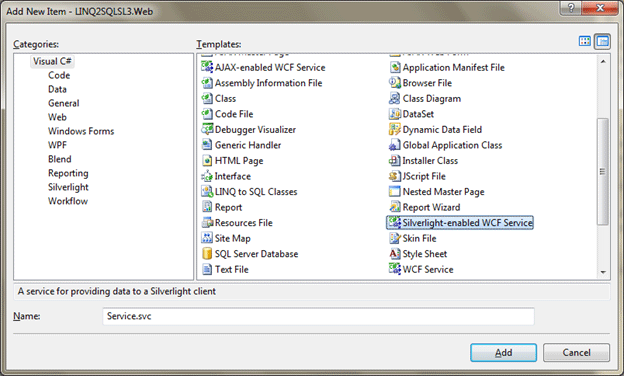Choose the Resources File icon
Image resolution: width=624 pixels, height=376 pixels.
coord(207,222)
